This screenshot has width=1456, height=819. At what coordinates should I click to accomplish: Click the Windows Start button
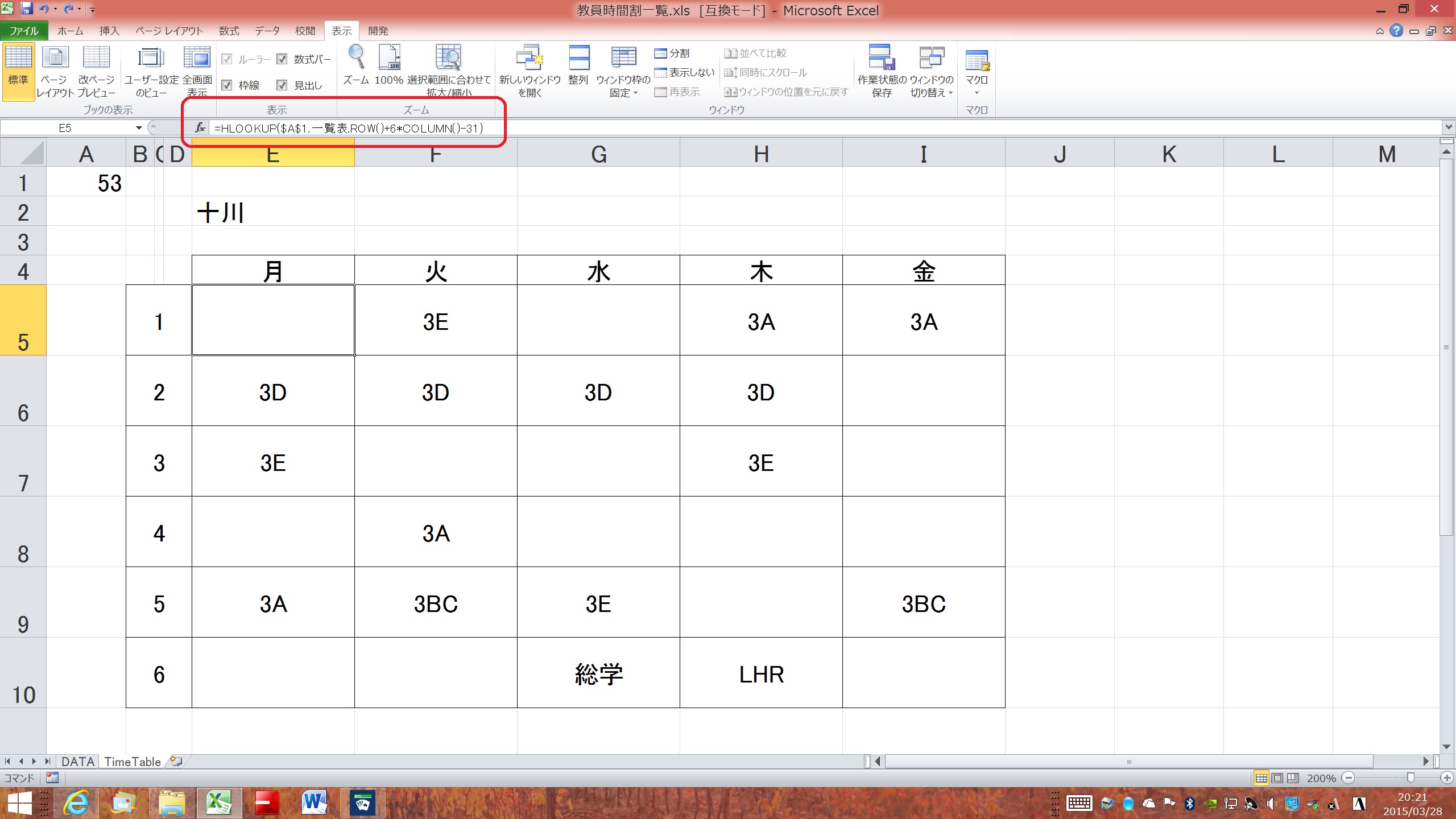(20, 803)
